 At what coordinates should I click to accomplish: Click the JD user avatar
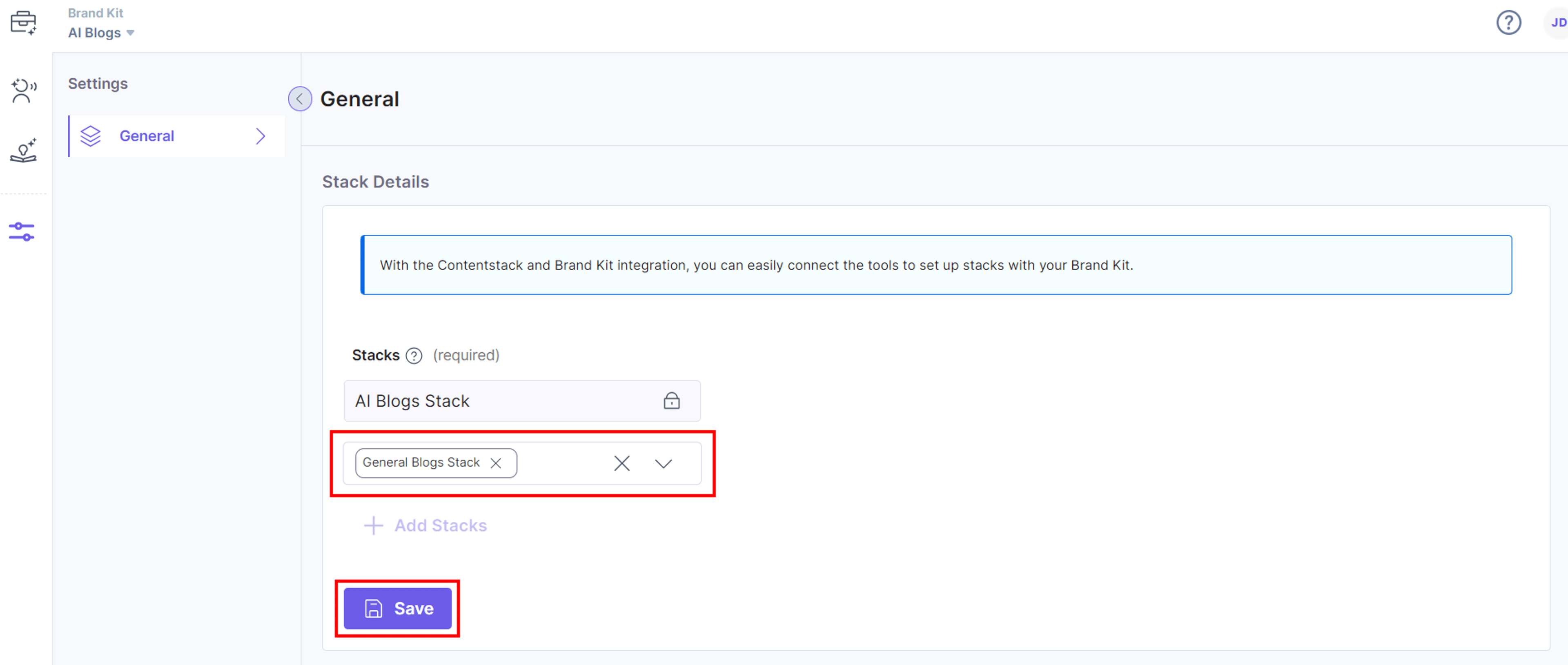1557,23
